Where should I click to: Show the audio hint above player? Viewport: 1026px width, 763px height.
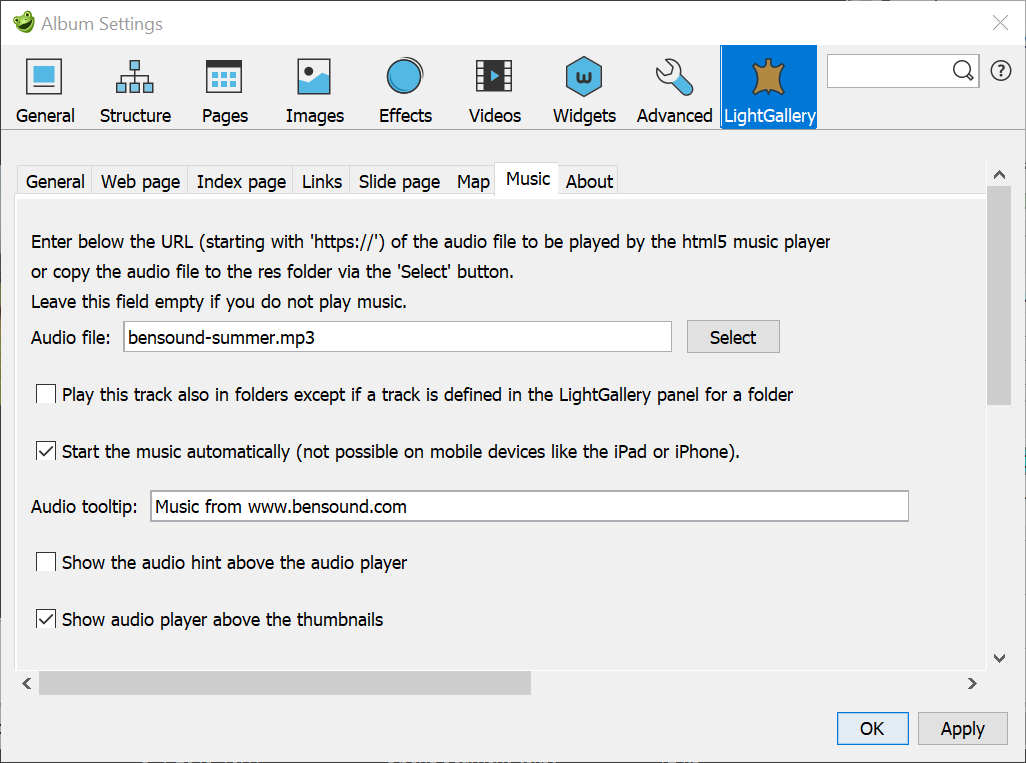(x=45, y=562)
